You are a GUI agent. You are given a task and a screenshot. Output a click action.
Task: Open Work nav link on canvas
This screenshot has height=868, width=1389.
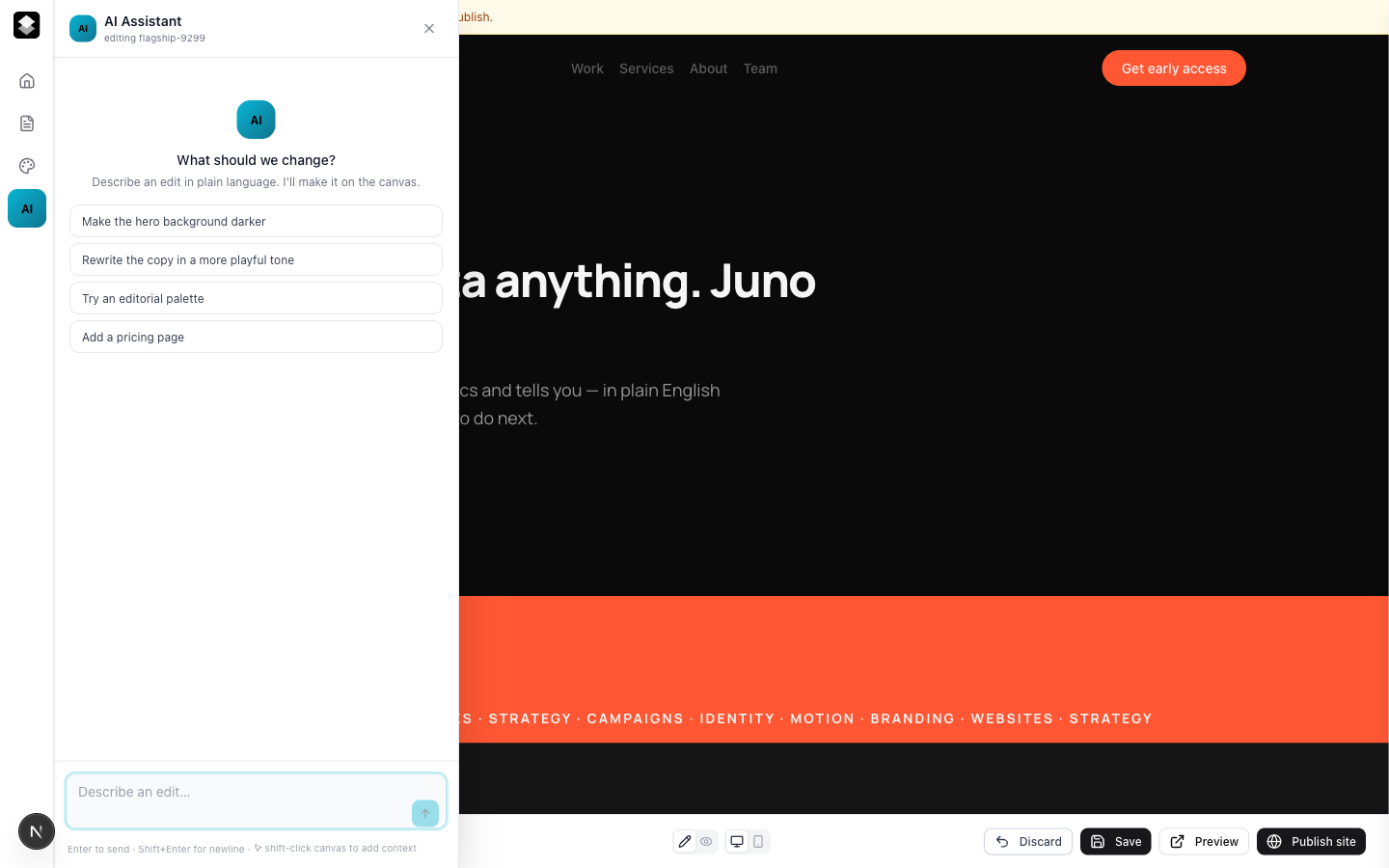point(587,68)
